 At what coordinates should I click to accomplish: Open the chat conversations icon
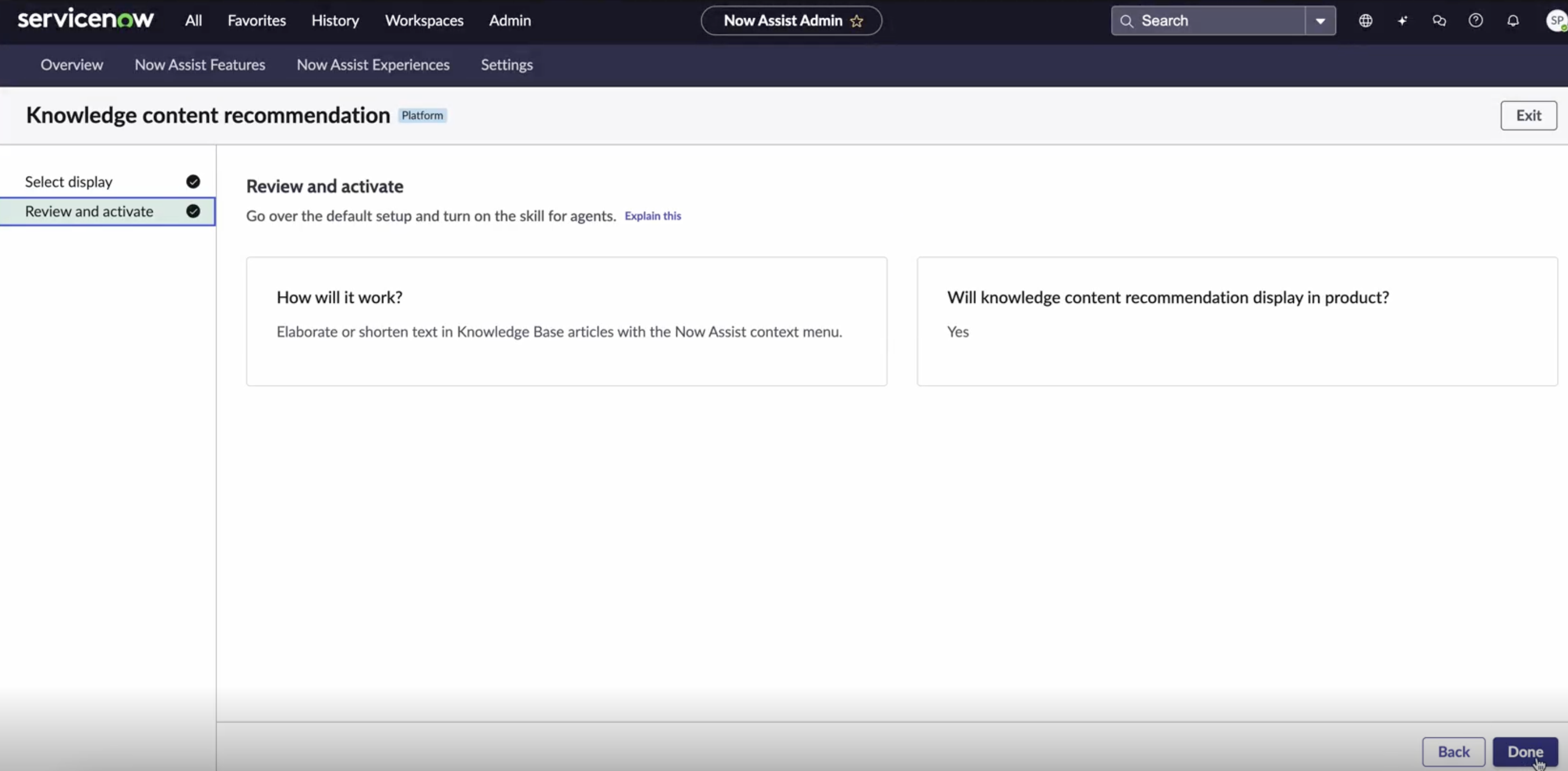(1439, 21)
